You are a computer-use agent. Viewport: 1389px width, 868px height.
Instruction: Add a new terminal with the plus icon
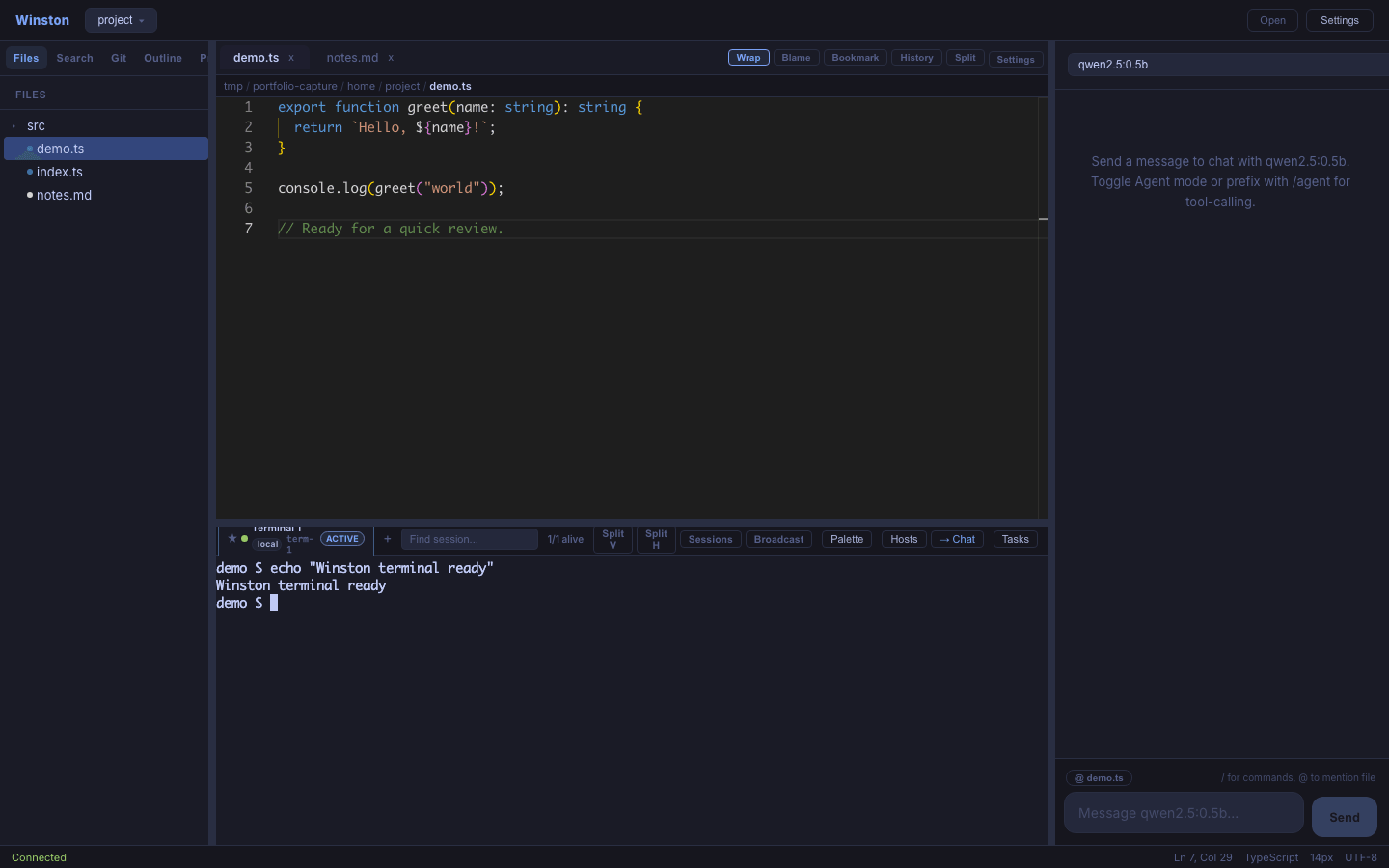[388, 539]
